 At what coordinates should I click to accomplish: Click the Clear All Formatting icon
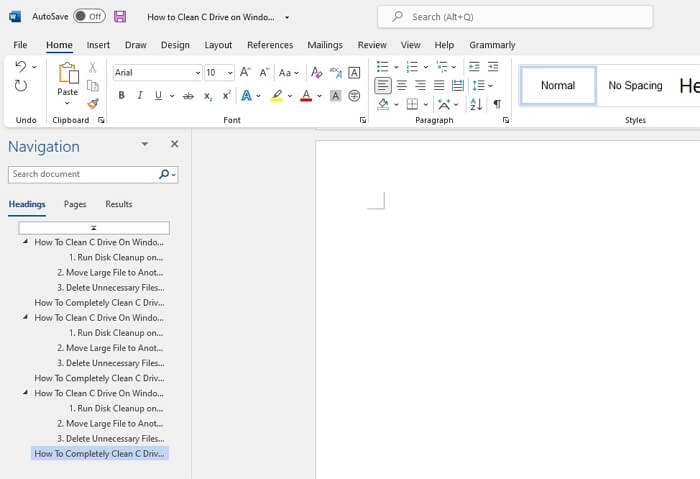click(316, 72)
